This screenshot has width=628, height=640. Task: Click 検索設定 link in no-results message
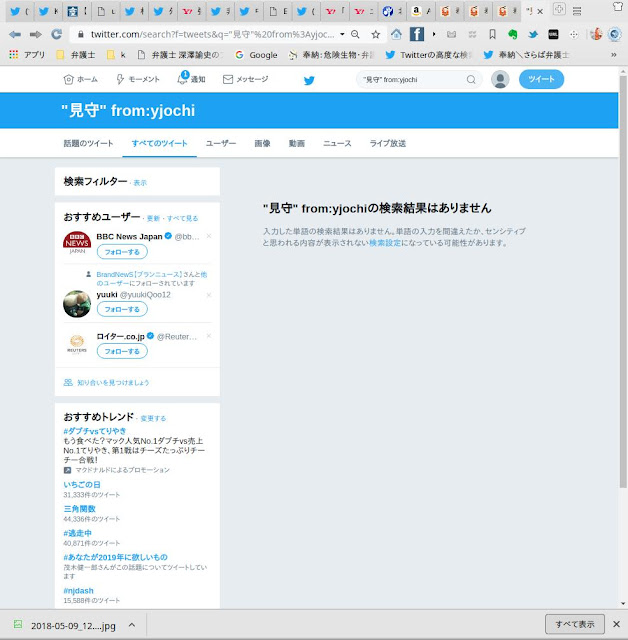tap(385, 243)
